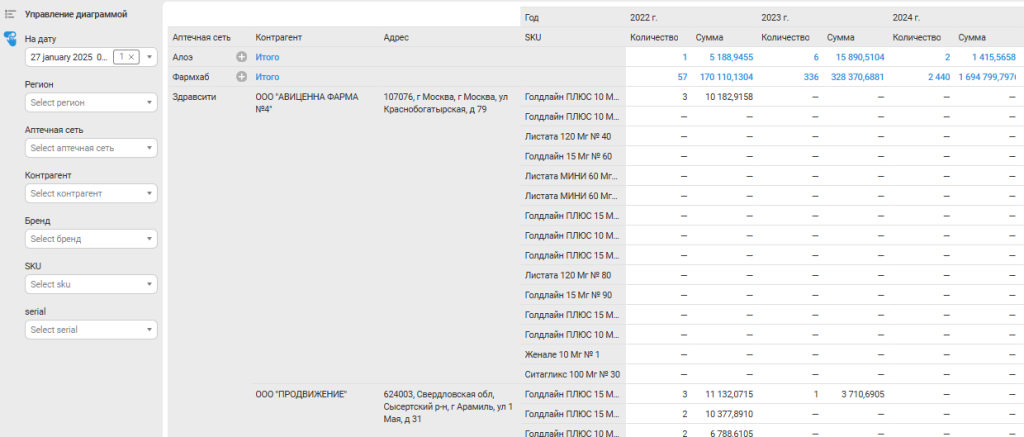Viewport: 1024px width, 437px height.
Task: Expand the Алоэ row with plus icon
Action: (x=242, y=57)
